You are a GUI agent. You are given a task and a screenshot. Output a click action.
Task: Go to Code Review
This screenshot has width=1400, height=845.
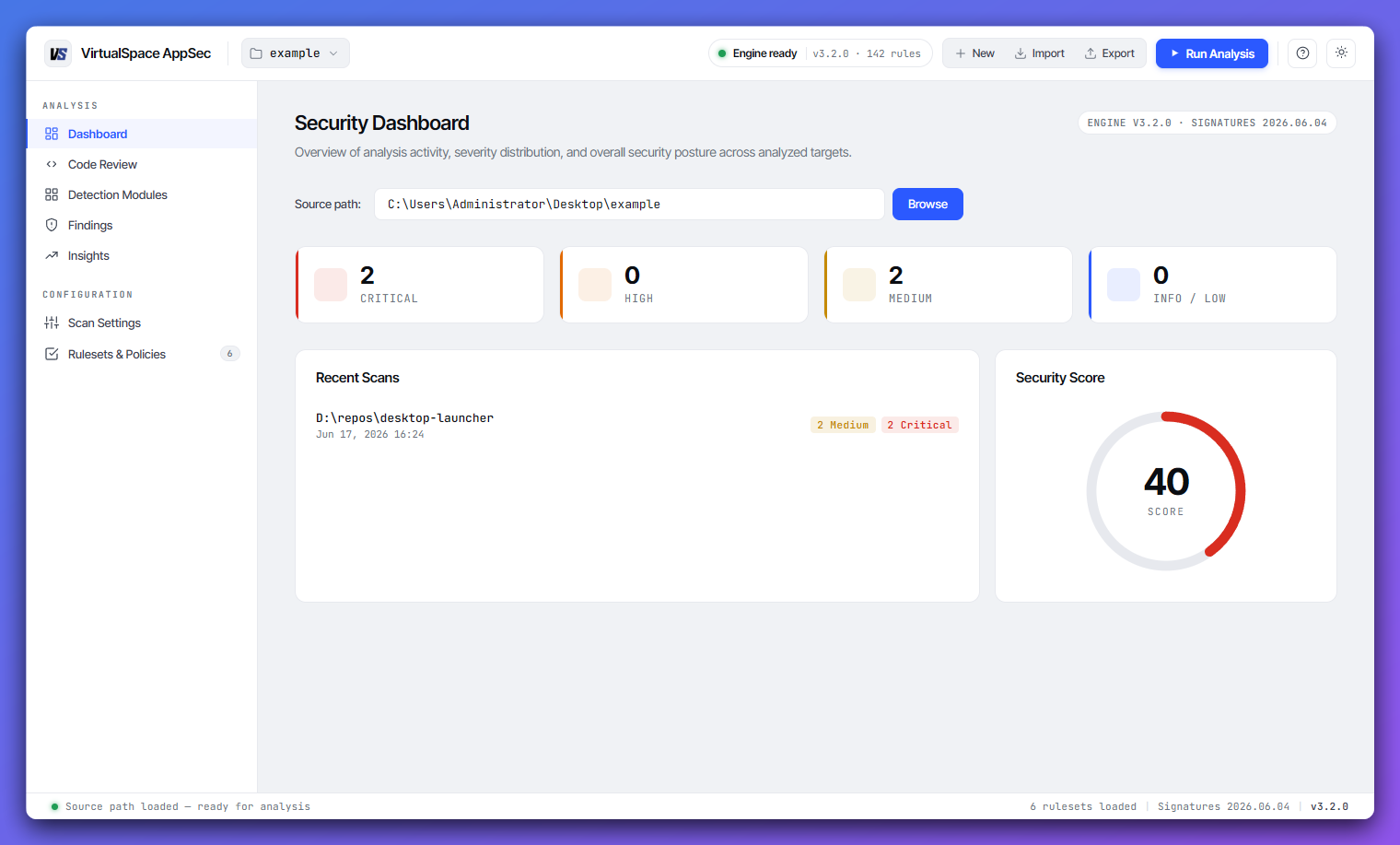pyautogui.click(x=142, y=164)
